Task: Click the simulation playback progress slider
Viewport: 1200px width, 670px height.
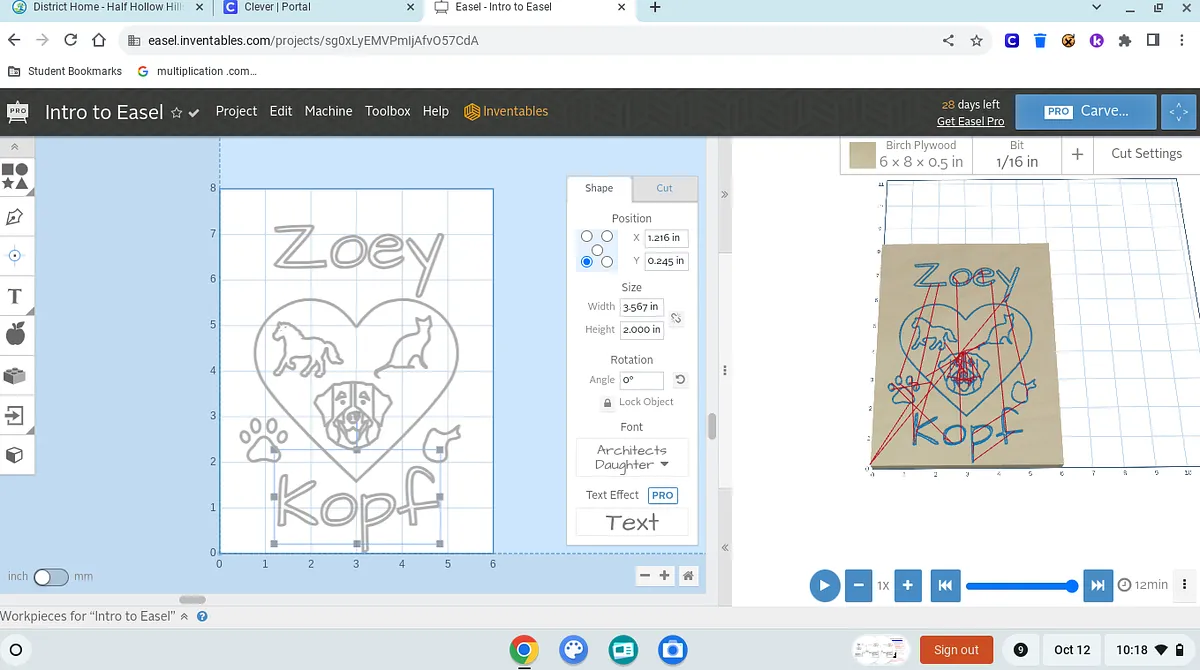Action: point(1020,585)
